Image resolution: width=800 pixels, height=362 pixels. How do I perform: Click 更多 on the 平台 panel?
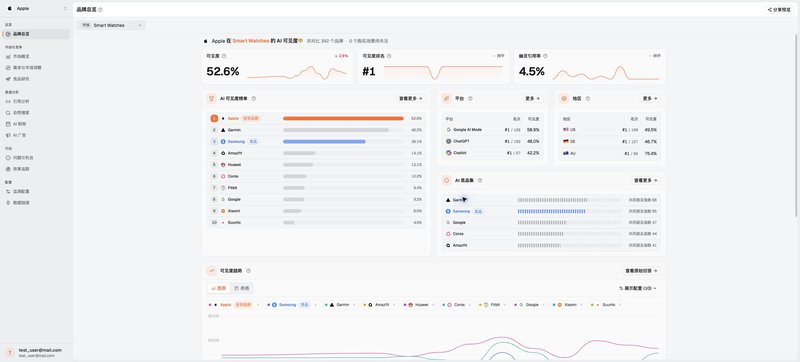(x=532, y=99)
